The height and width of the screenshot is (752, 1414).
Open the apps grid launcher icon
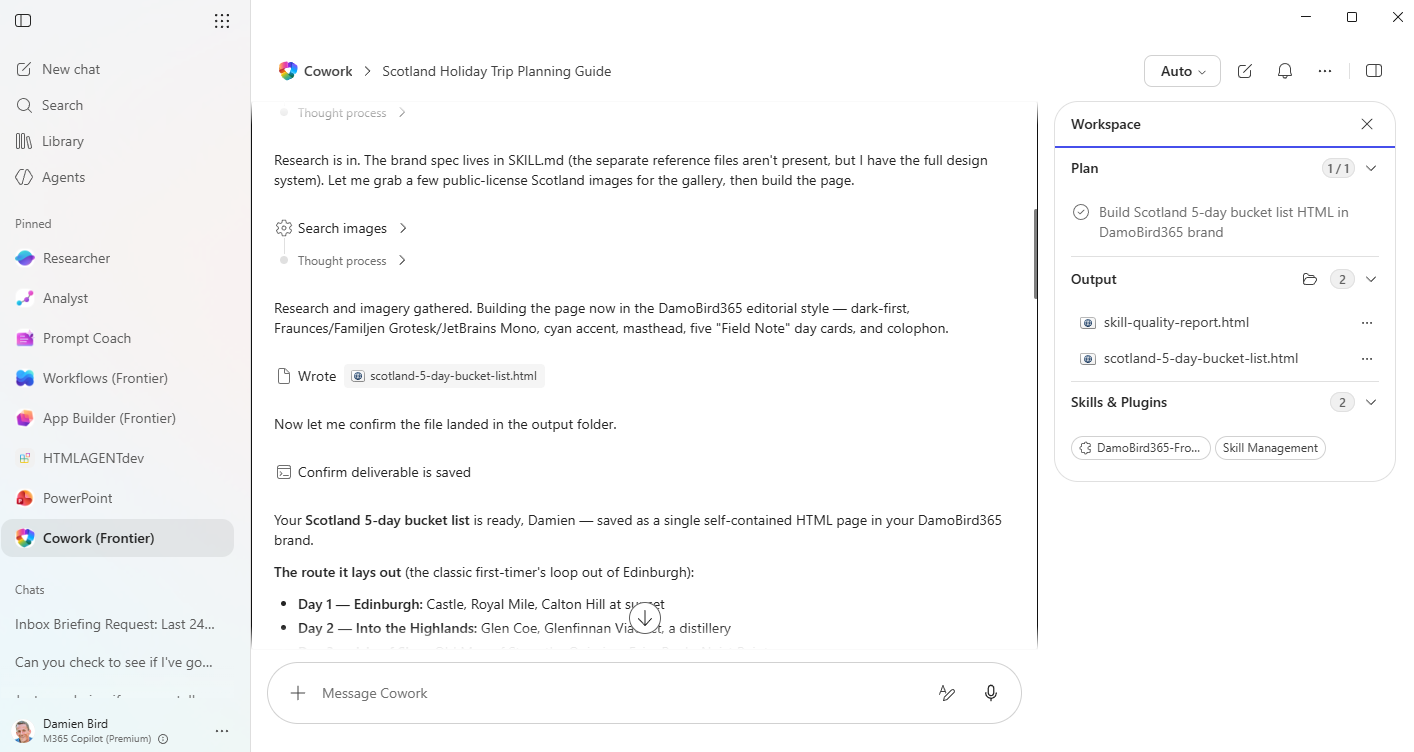coord(222,21)
